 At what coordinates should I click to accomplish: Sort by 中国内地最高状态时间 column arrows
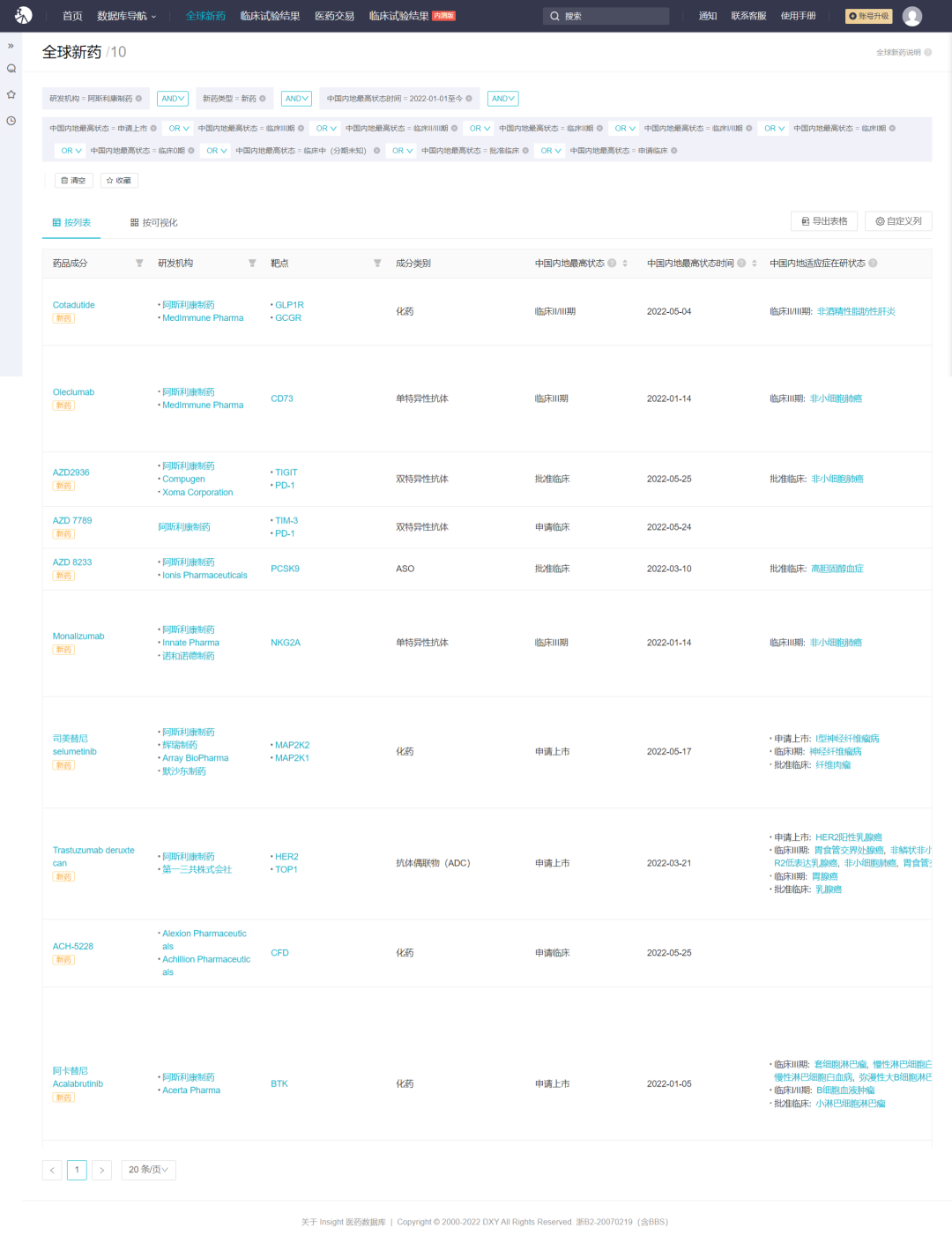coord(755,264)
